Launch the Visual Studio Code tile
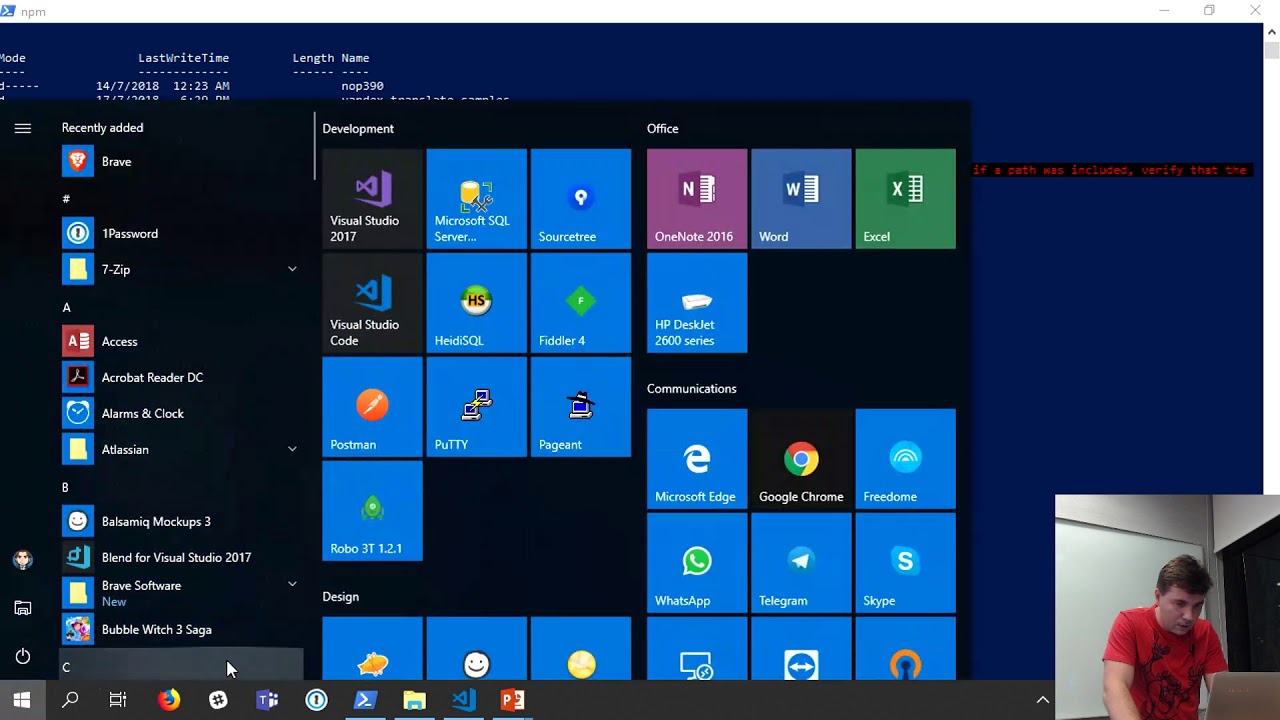Image resolution: width=1280 pixels, height=720 pixels. pos(372,302)
